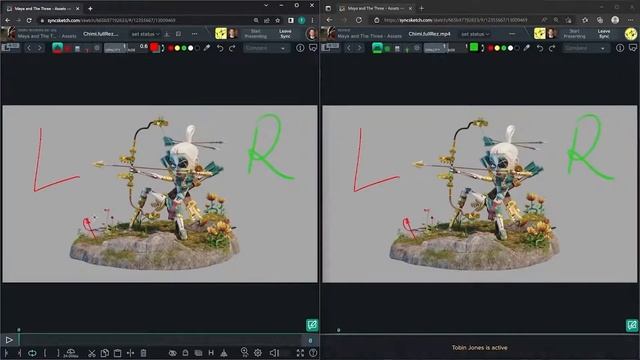Toggle ghosting layers icon in left window
640x360 pixels.
pos(198,353)
